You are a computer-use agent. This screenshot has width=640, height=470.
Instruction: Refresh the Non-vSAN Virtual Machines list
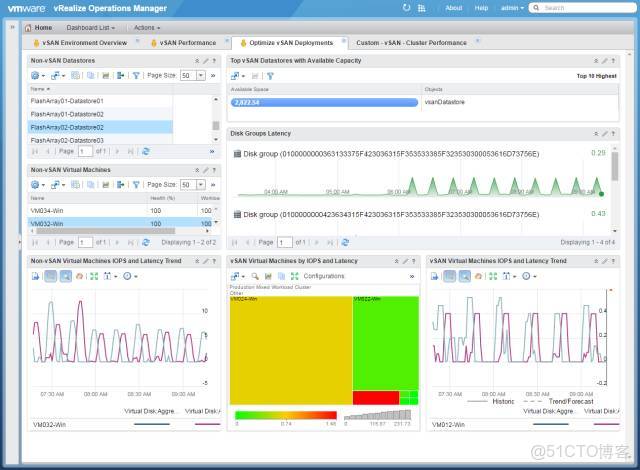pyautogui.click(x=146, y=242)
